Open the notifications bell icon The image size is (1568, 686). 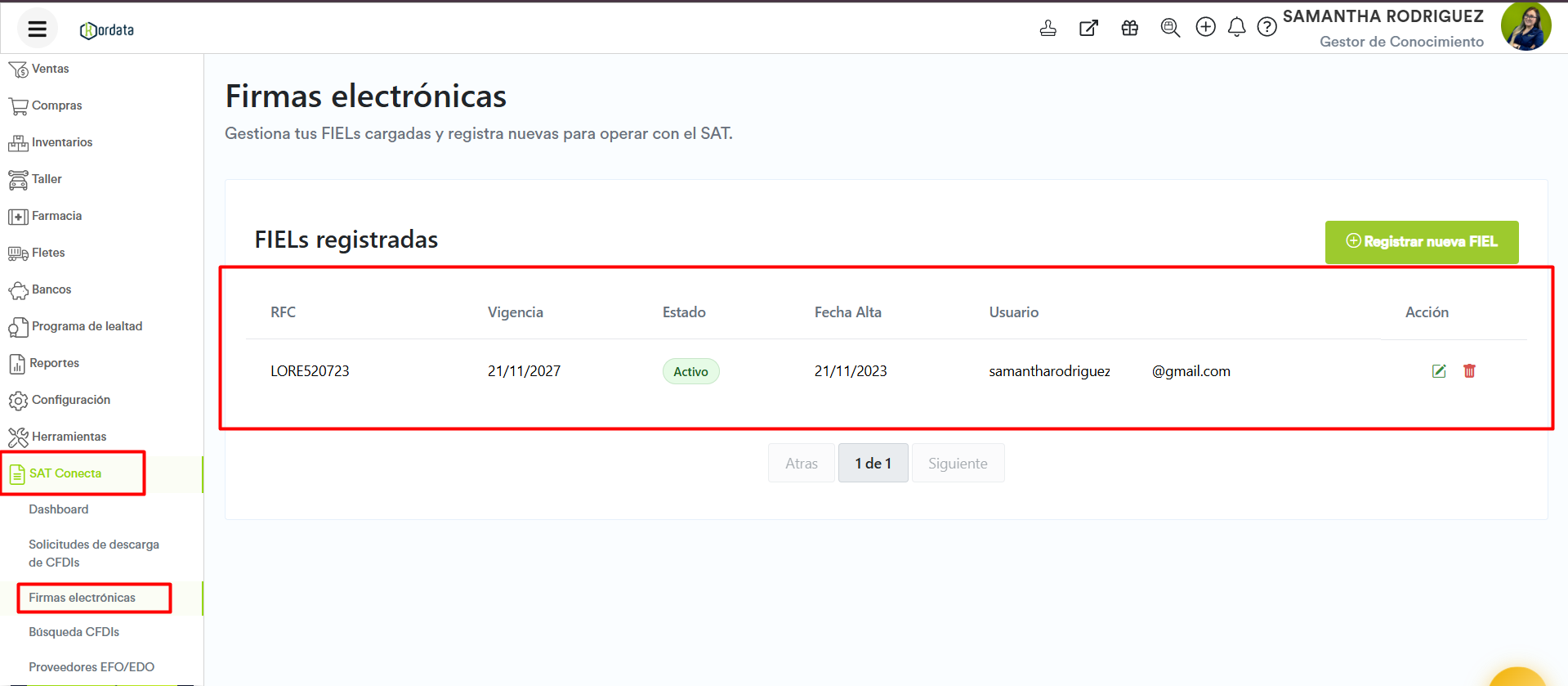1236,28
